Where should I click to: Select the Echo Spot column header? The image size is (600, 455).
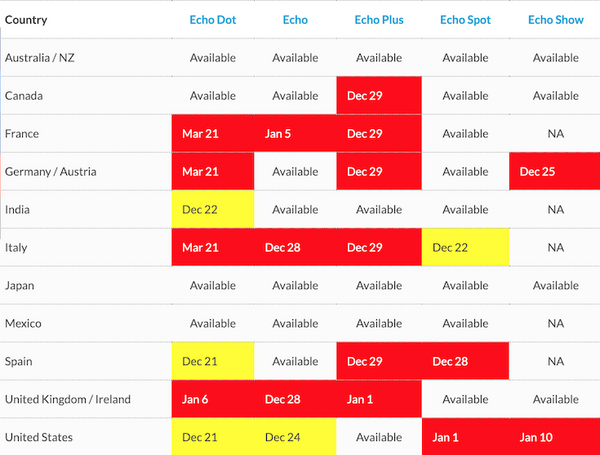pyautogui.click(x=465, y=20)
